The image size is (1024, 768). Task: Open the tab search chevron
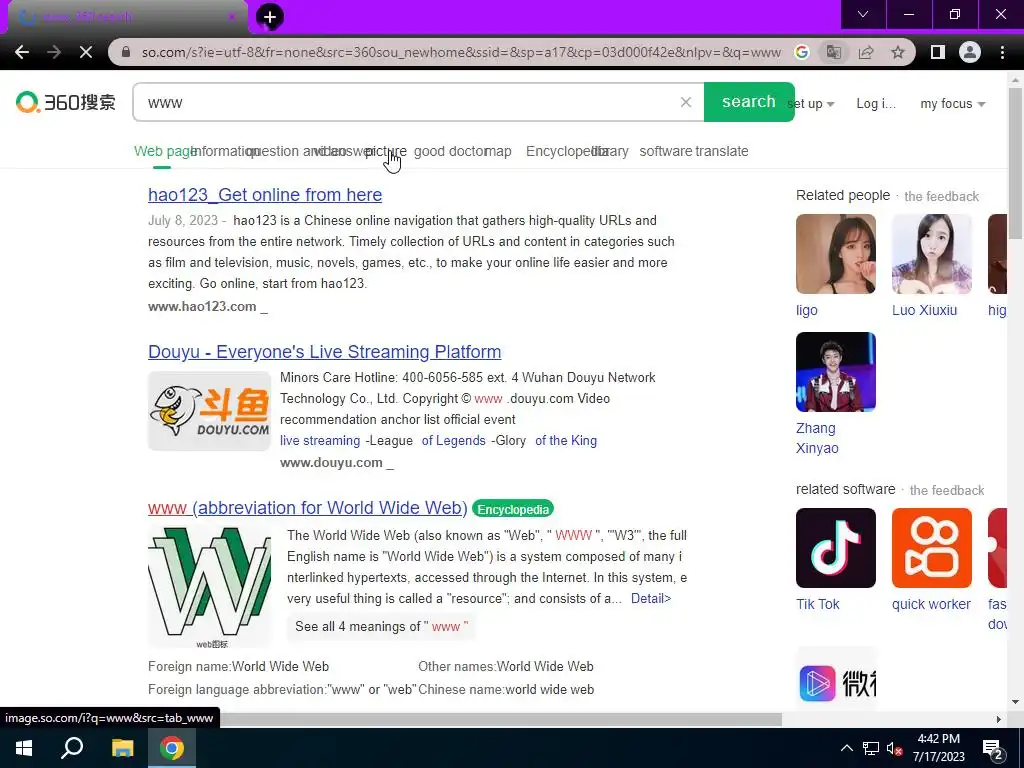863,14
